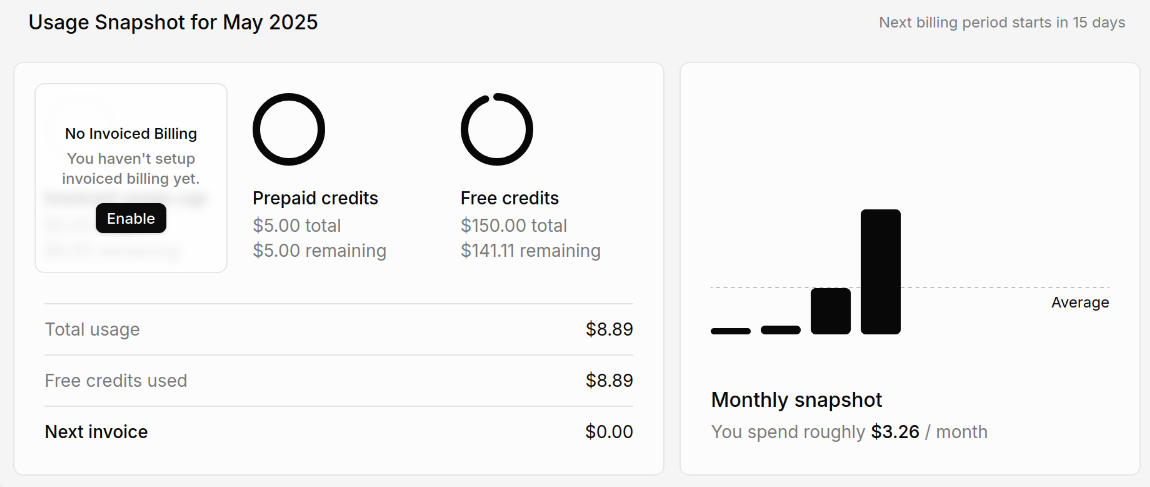
Task: Click the No Invoiced Billing title
Action: 131,133
